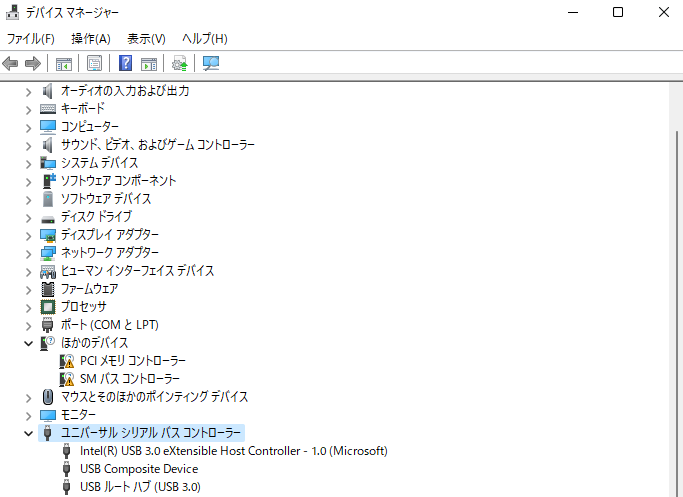The image size is (683, 497).
Task: Select ヒューマン インターフェイス デバイス label
Action: click(x=138, y=271)
